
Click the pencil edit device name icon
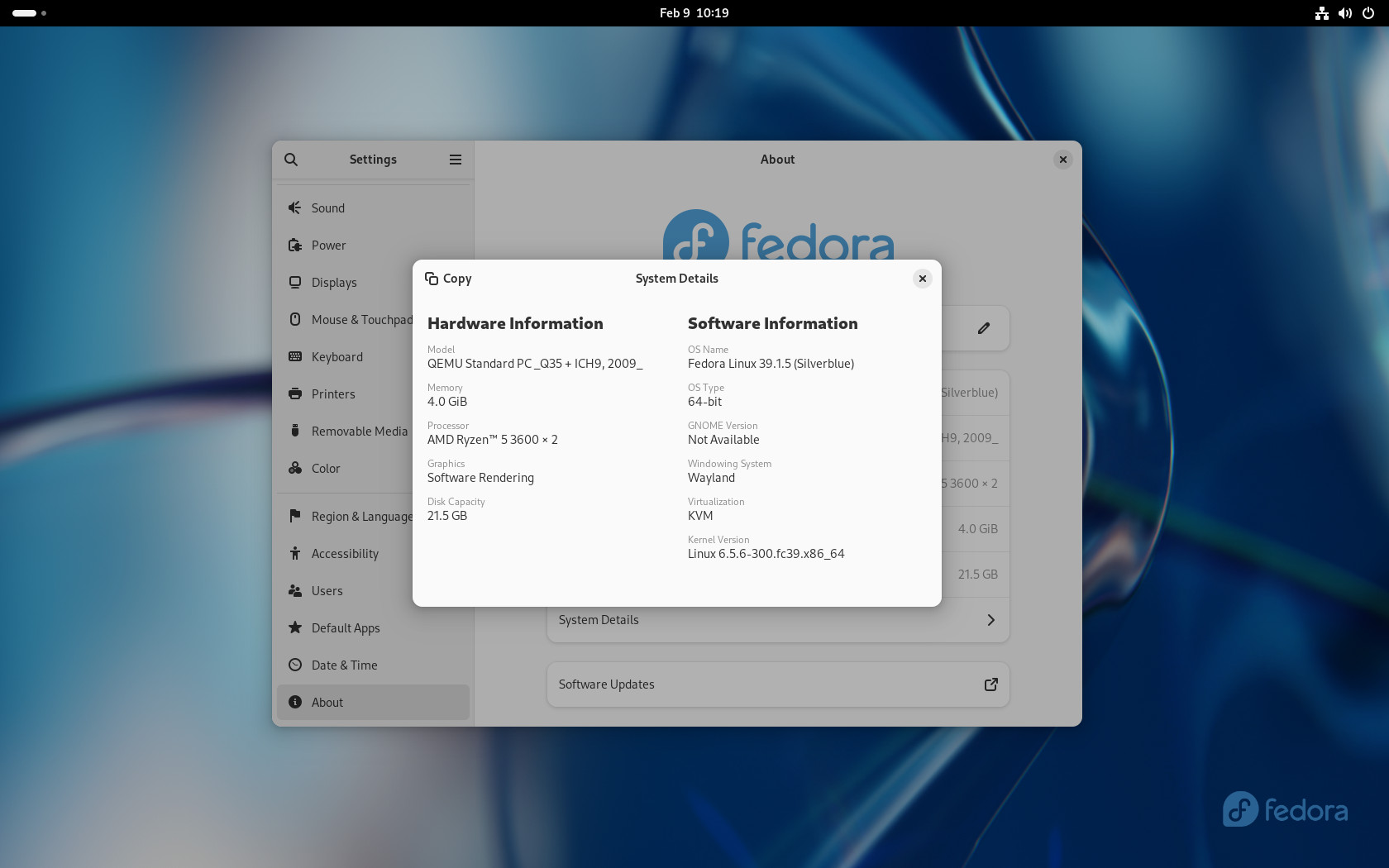tap(984, 328)
